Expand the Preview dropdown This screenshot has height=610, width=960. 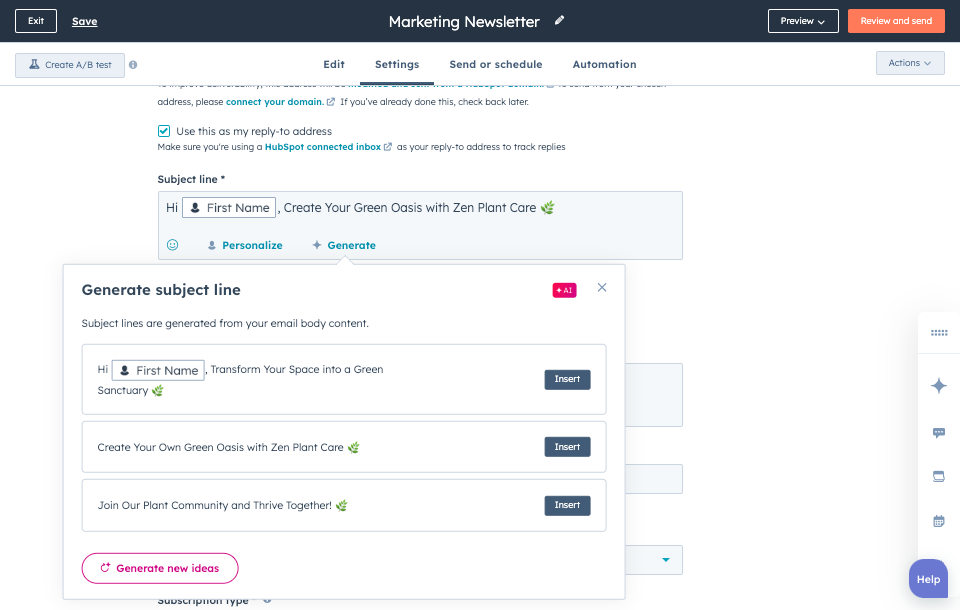tap(803, 21)
